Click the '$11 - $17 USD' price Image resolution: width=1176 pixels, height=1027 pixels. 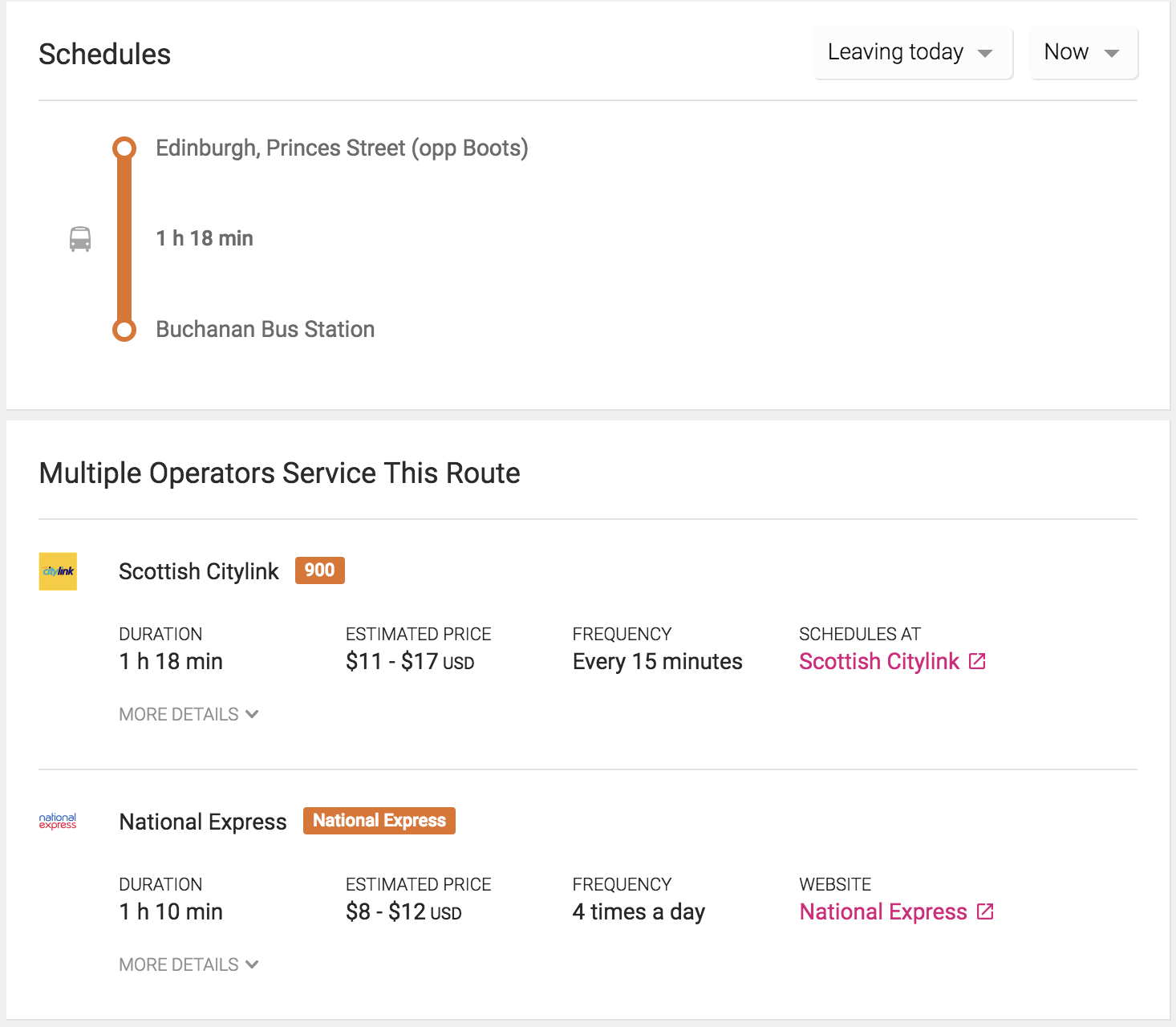point(410,661)
